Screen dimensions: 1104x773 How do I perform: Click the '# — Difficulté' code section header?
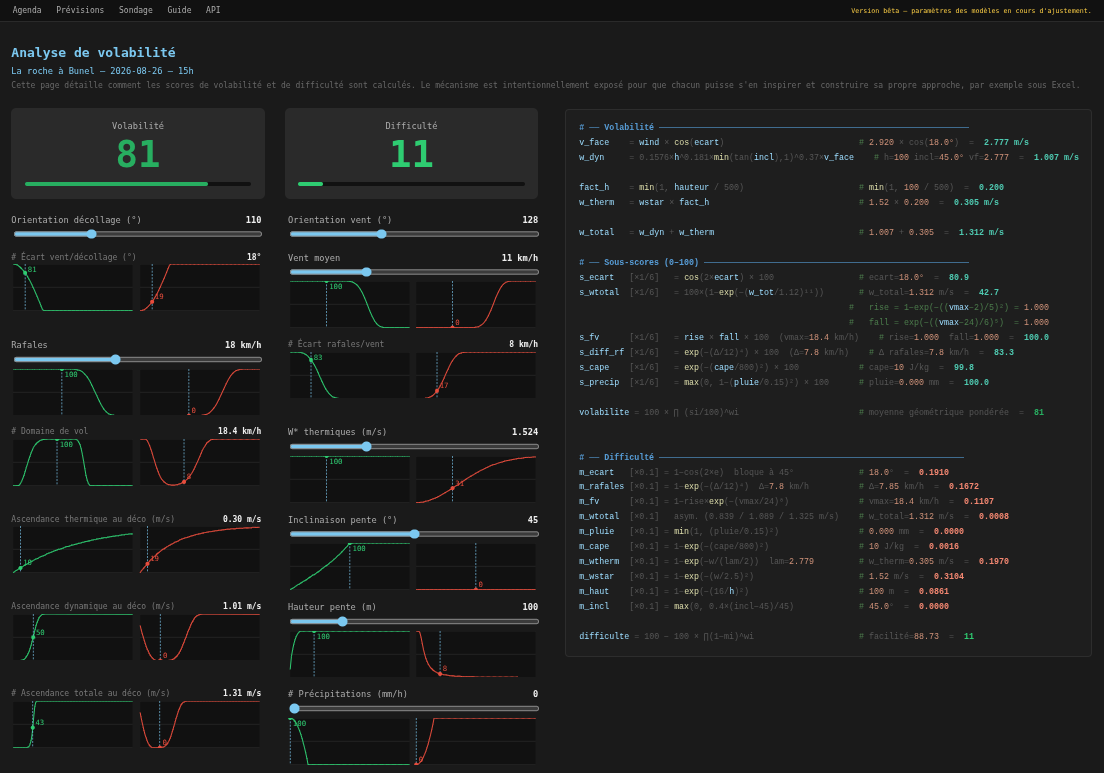click(771, 457)
